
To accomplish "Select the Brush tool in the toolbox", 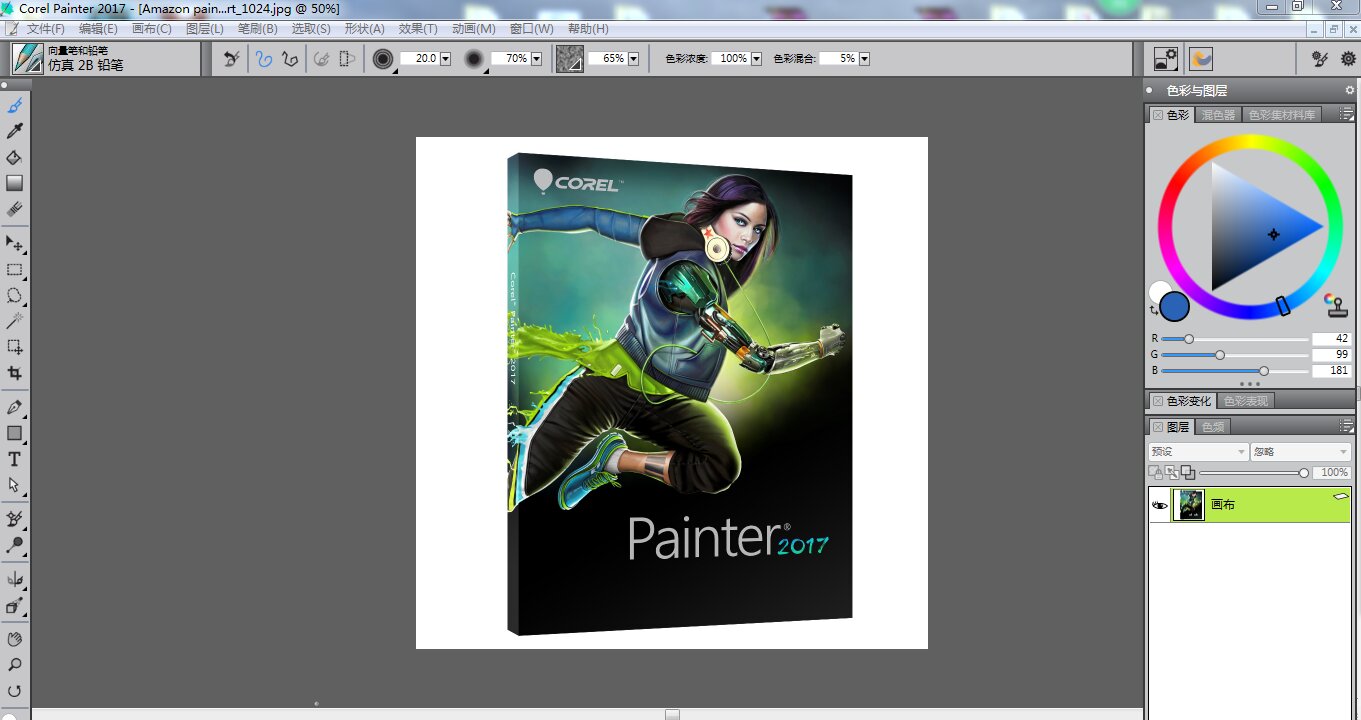I will (x=15, y=105).
